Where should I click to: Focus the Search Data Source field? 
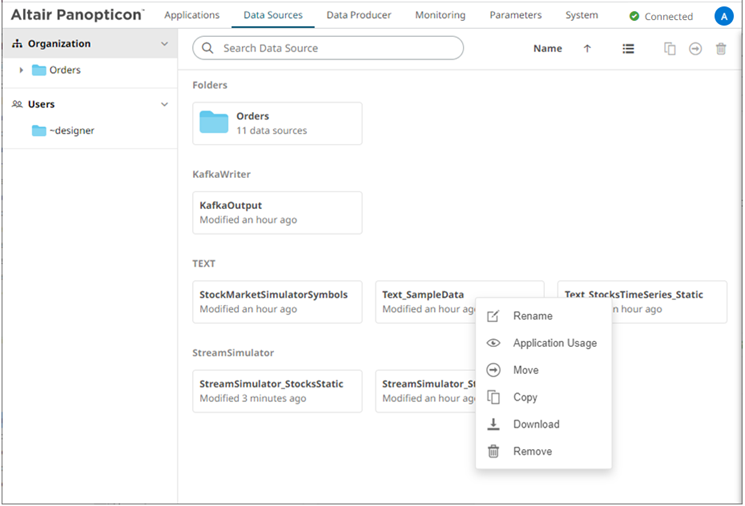335,48
